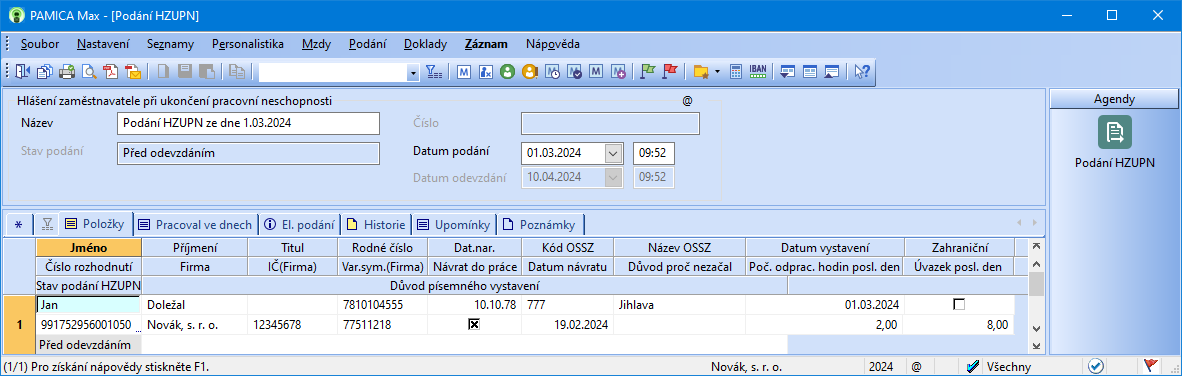Open Podání HZUPN agenda icon in side panel
Screen dimensions: 1182x376
click(1114, 133)
